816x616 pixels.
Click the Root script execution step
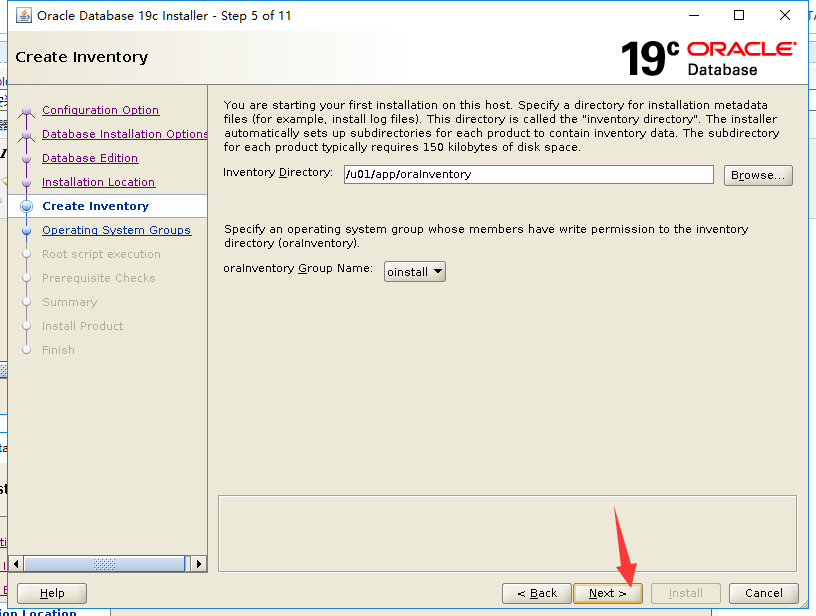pyautogui.click(x=101, y=254)
